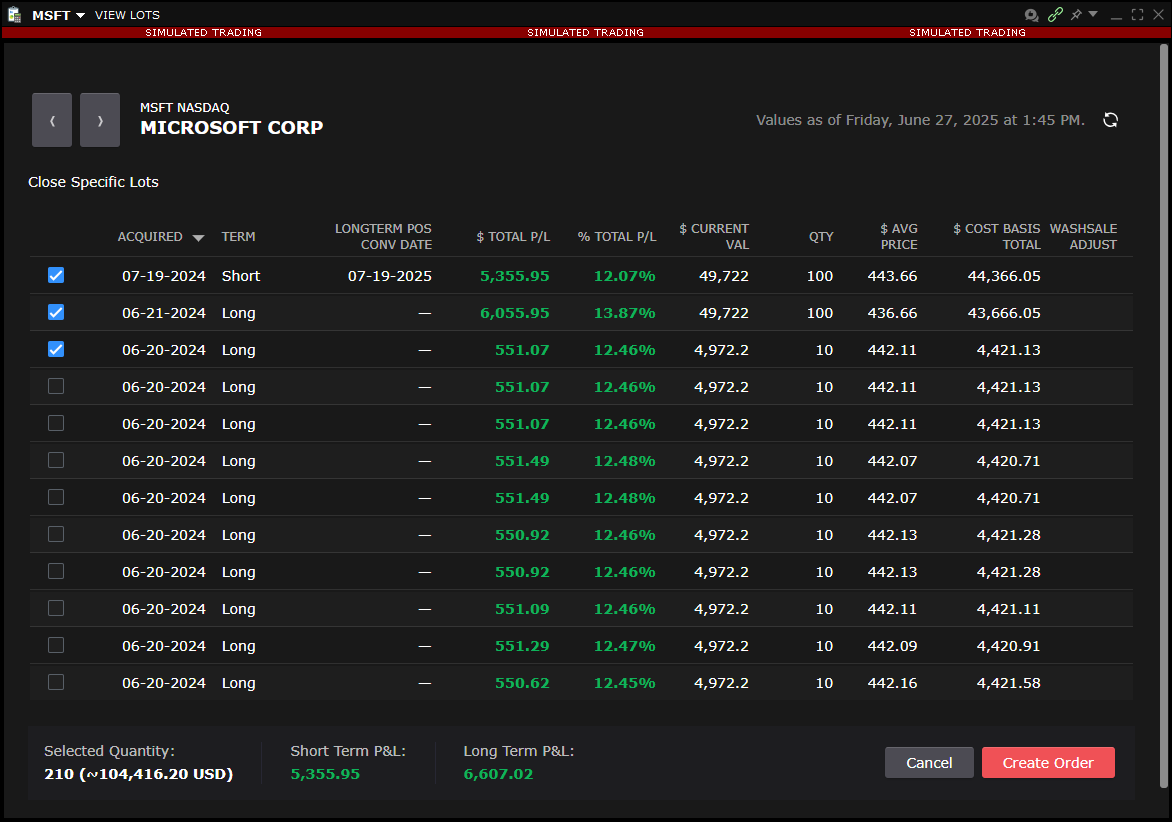1172x822 pixels.
Task: Click the Selected Quantity 210 summary value
Action: [x=138, y=774]
